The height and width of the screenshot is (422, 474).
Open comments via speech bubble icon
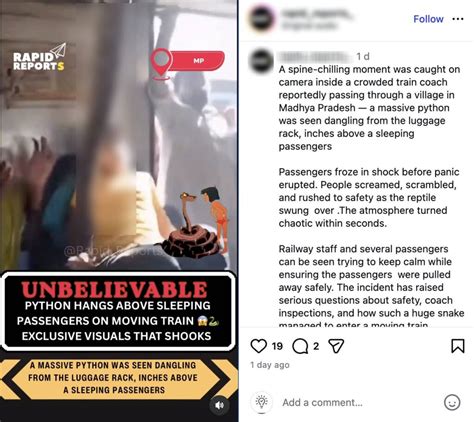[300, 346]
